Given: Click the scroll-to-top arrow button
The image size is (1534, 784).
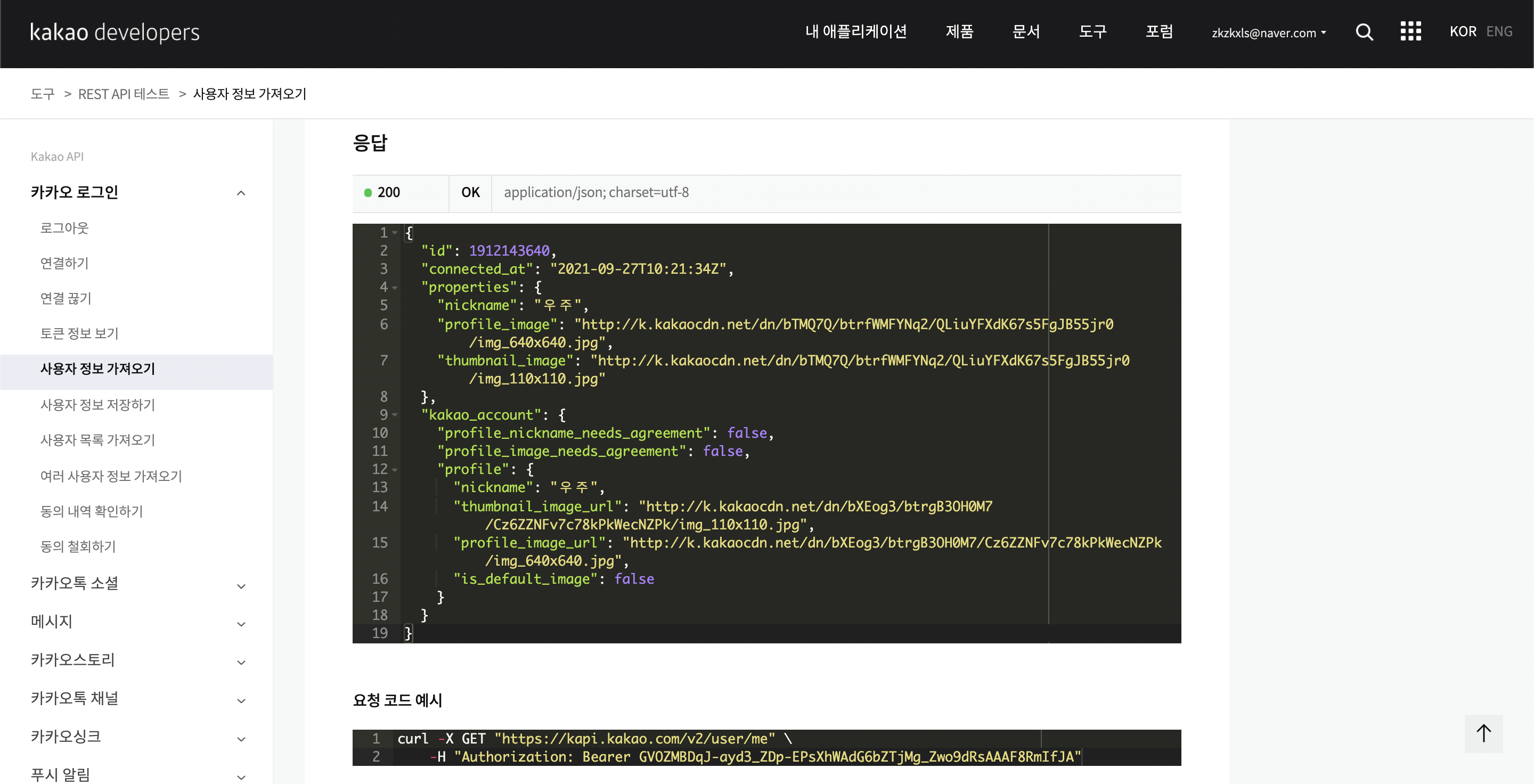Looking at the screenshot, I should (x=1483, y=733).
